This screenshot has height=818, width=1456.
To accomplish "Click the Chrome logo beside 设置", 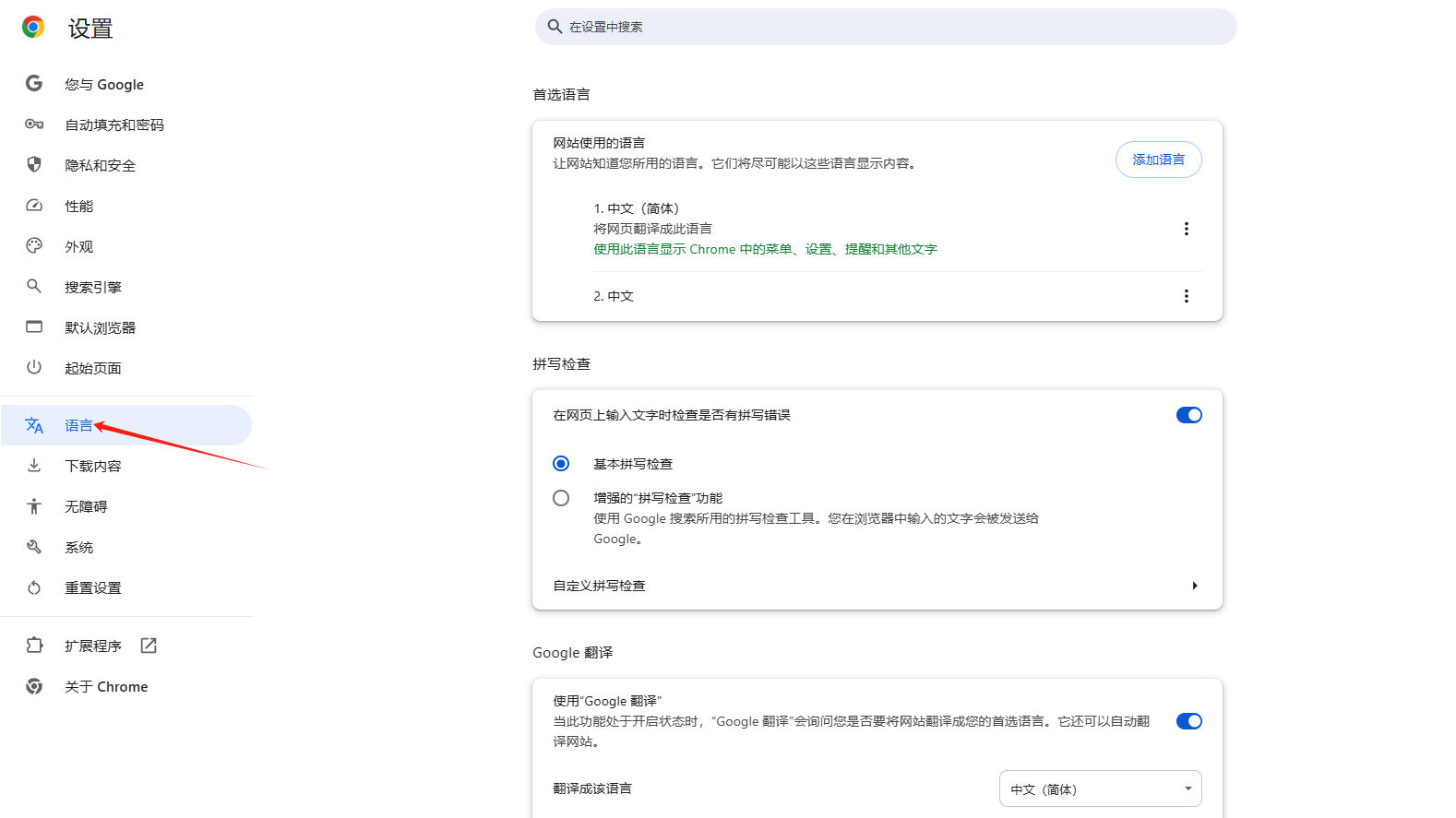I will tap(33, 28).
